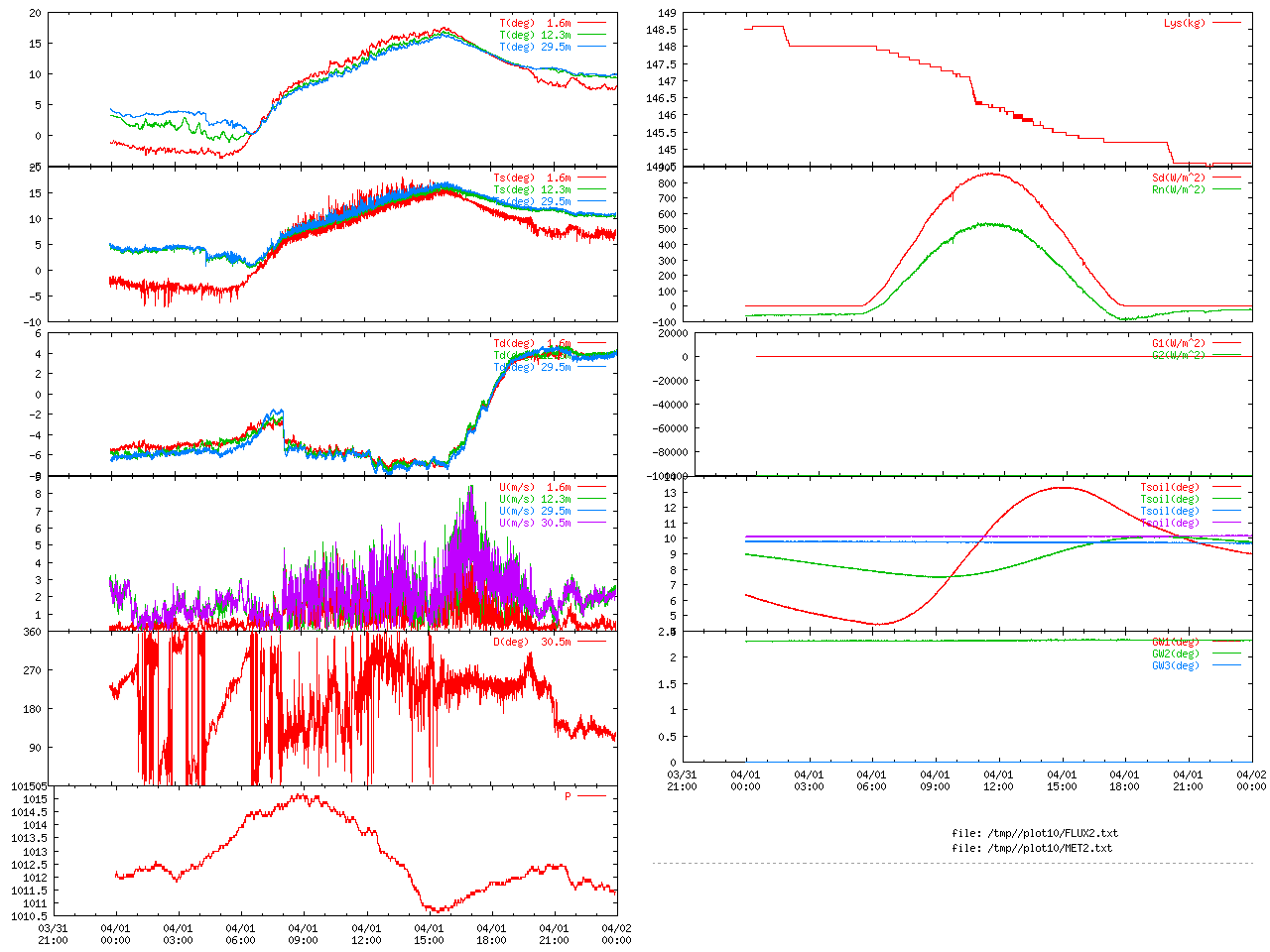Click the U(m/s) 30.5m legend label

(535, 524)
